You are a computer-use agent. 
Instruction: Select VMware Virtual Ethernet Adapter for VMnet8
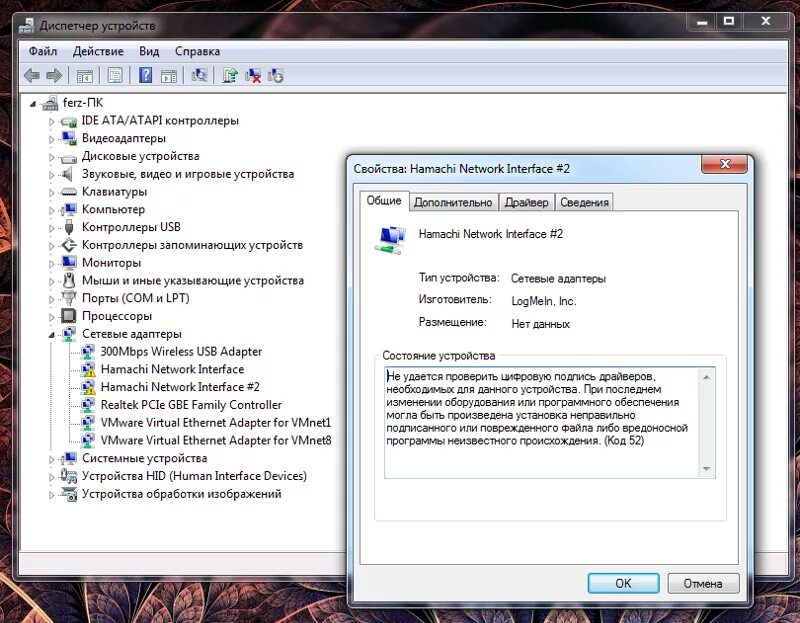216,440
